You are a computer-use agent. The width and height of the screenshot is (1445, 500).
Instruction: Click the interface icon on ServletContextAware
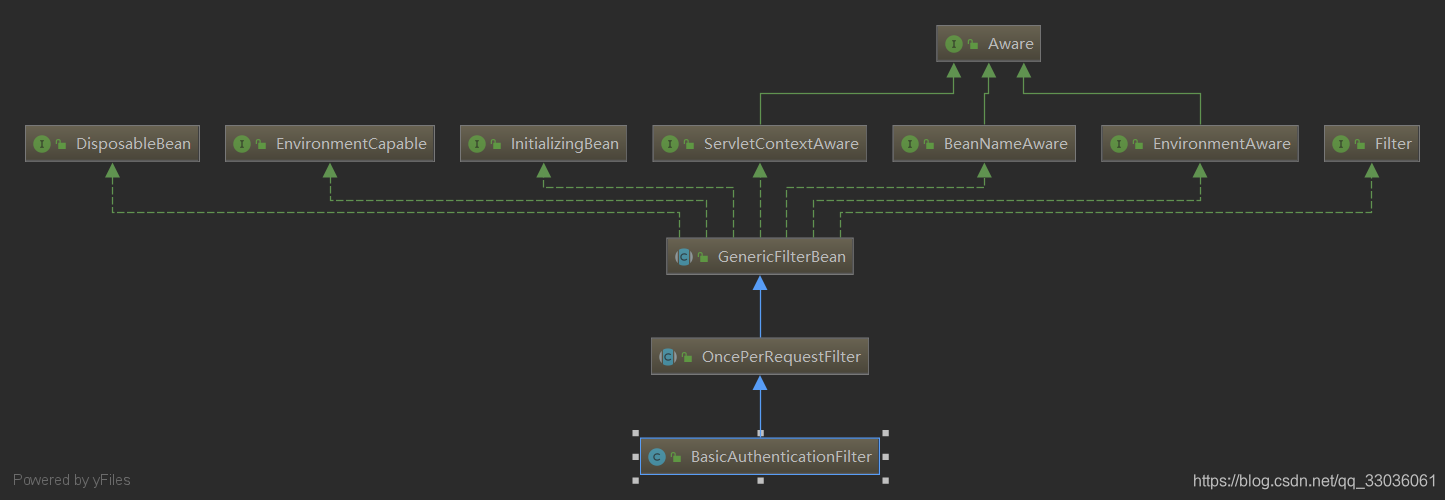point(669,144)
